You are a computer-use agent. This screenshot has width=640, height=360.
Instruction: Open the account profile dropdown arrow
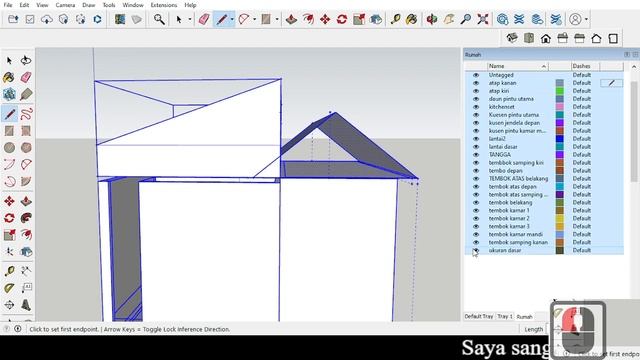[x=587, y=19]
